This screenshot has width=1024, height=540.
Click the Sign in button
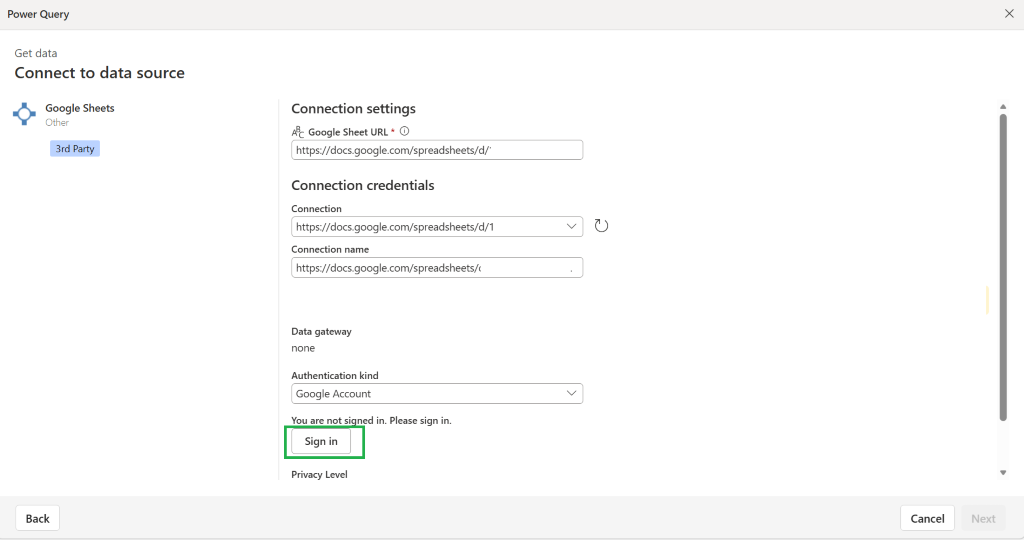tap(321, 441)
